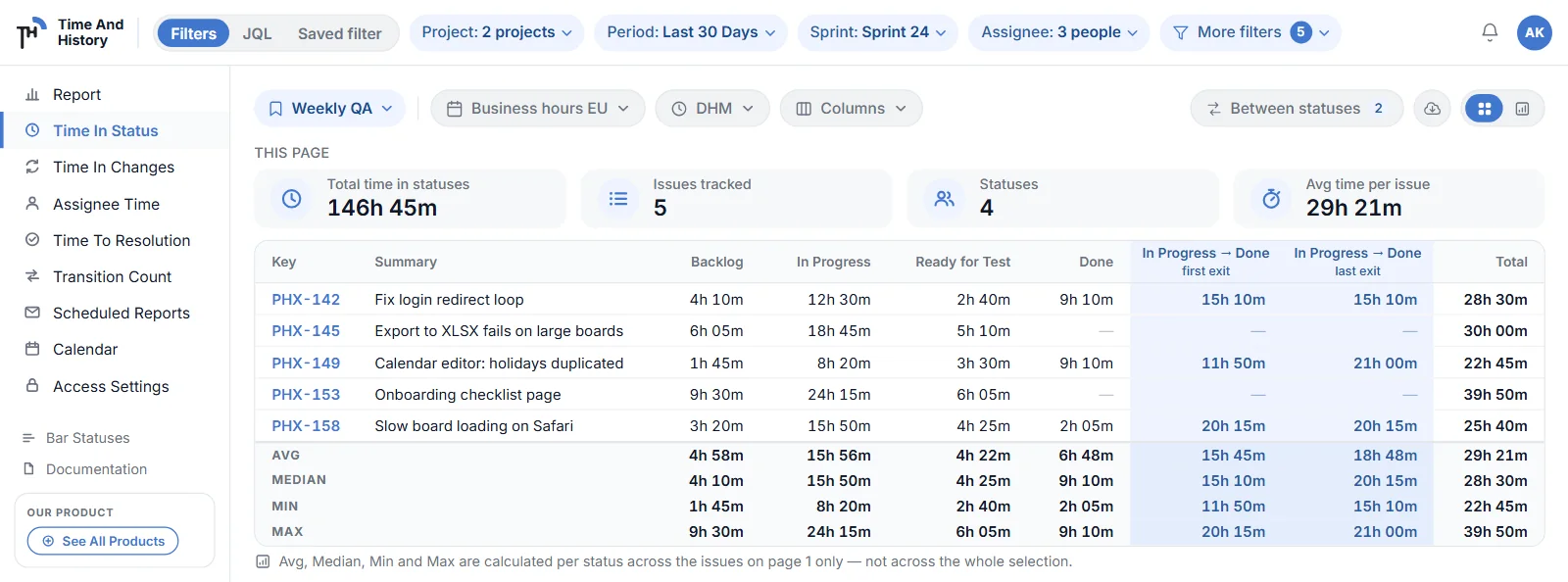Switch to JQL mode
This screenshot has height=582, width=1568.
(258, 33)
